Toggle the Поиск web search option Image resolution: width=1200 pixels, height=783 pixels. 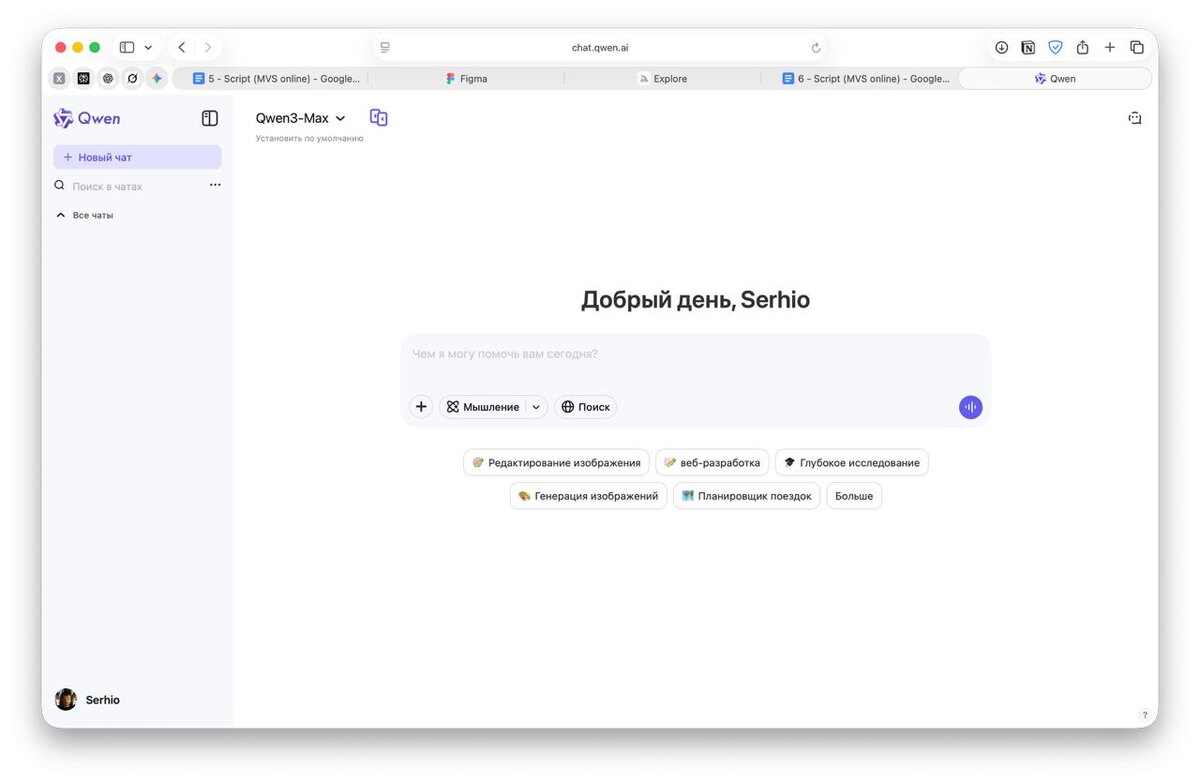(586, 407)
